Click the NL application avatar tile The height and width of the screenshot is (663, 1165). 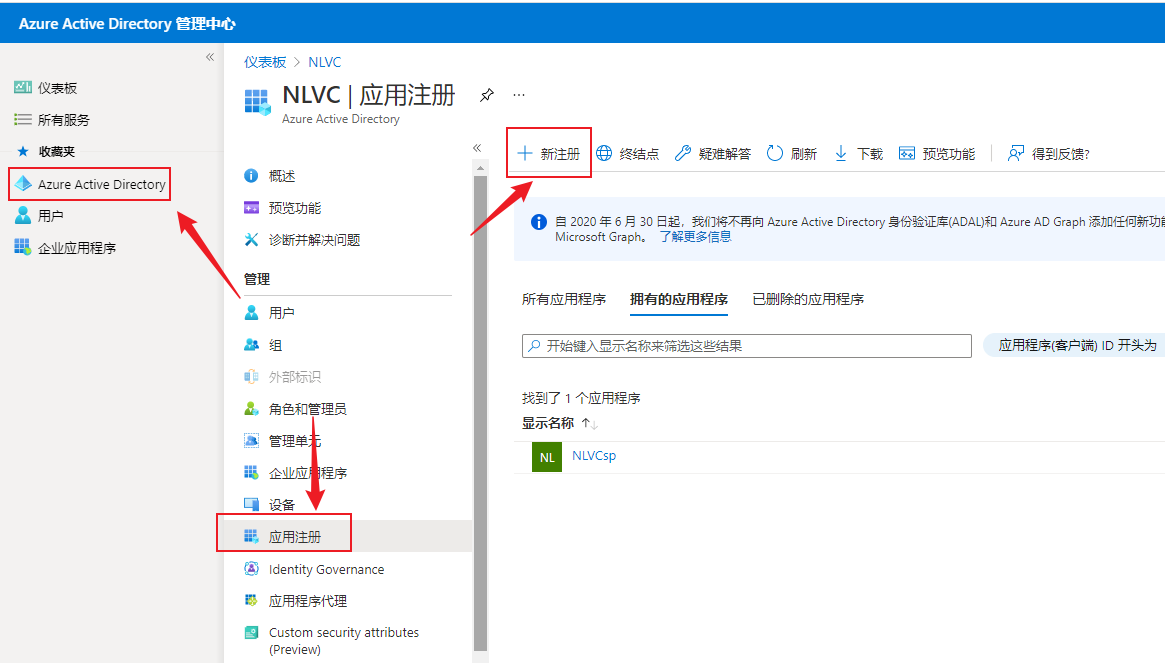[x=547, y=457]
